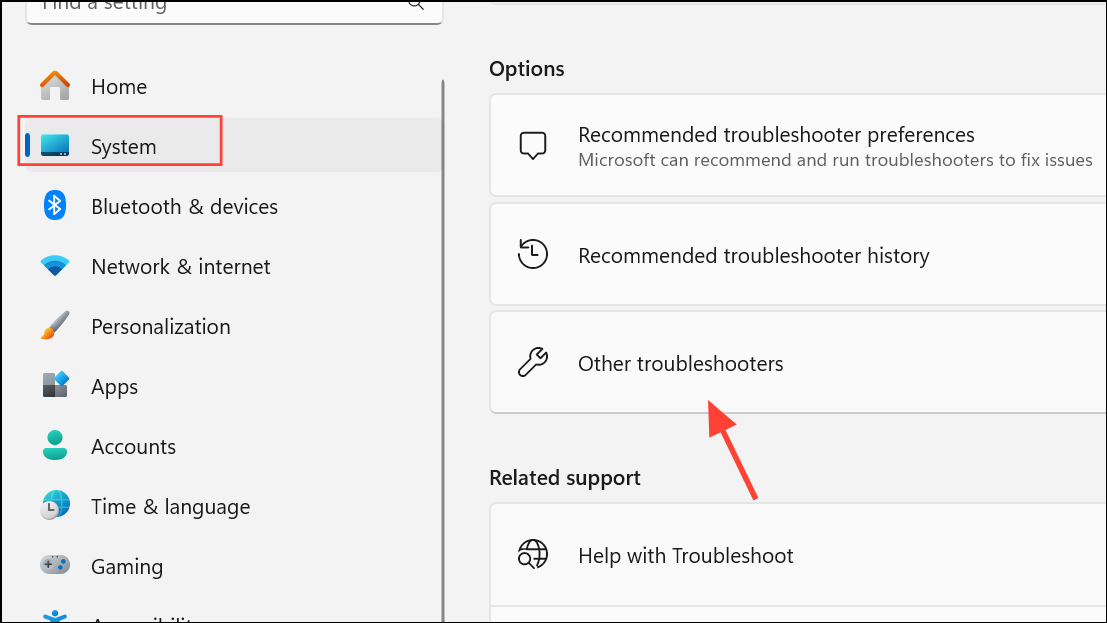The image size is (1107, 623).
Task: Open Time & language settings
Action: [x=170, y=507]
